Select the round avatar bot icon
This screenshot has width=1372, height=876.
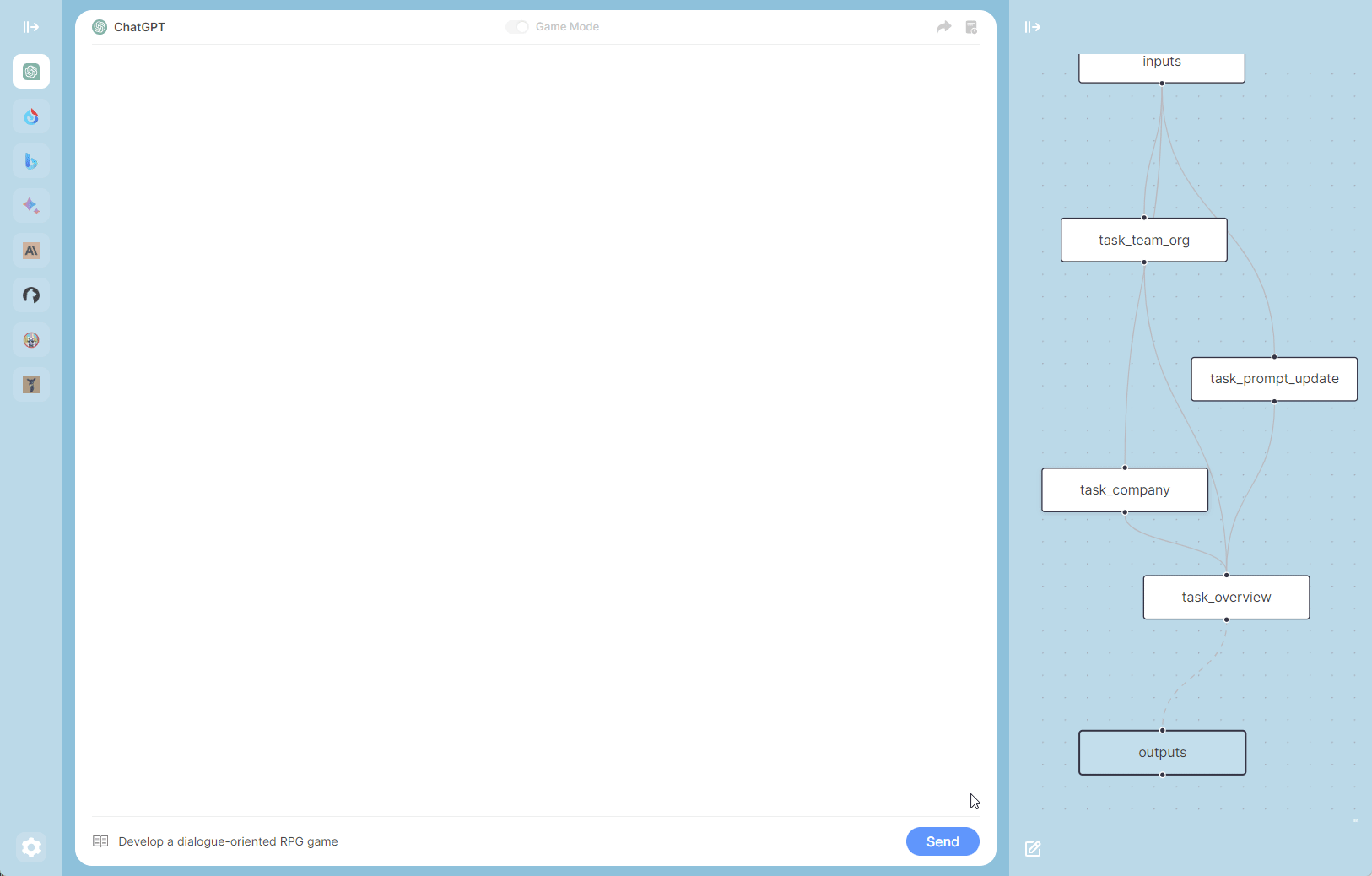tap(31, 340)
